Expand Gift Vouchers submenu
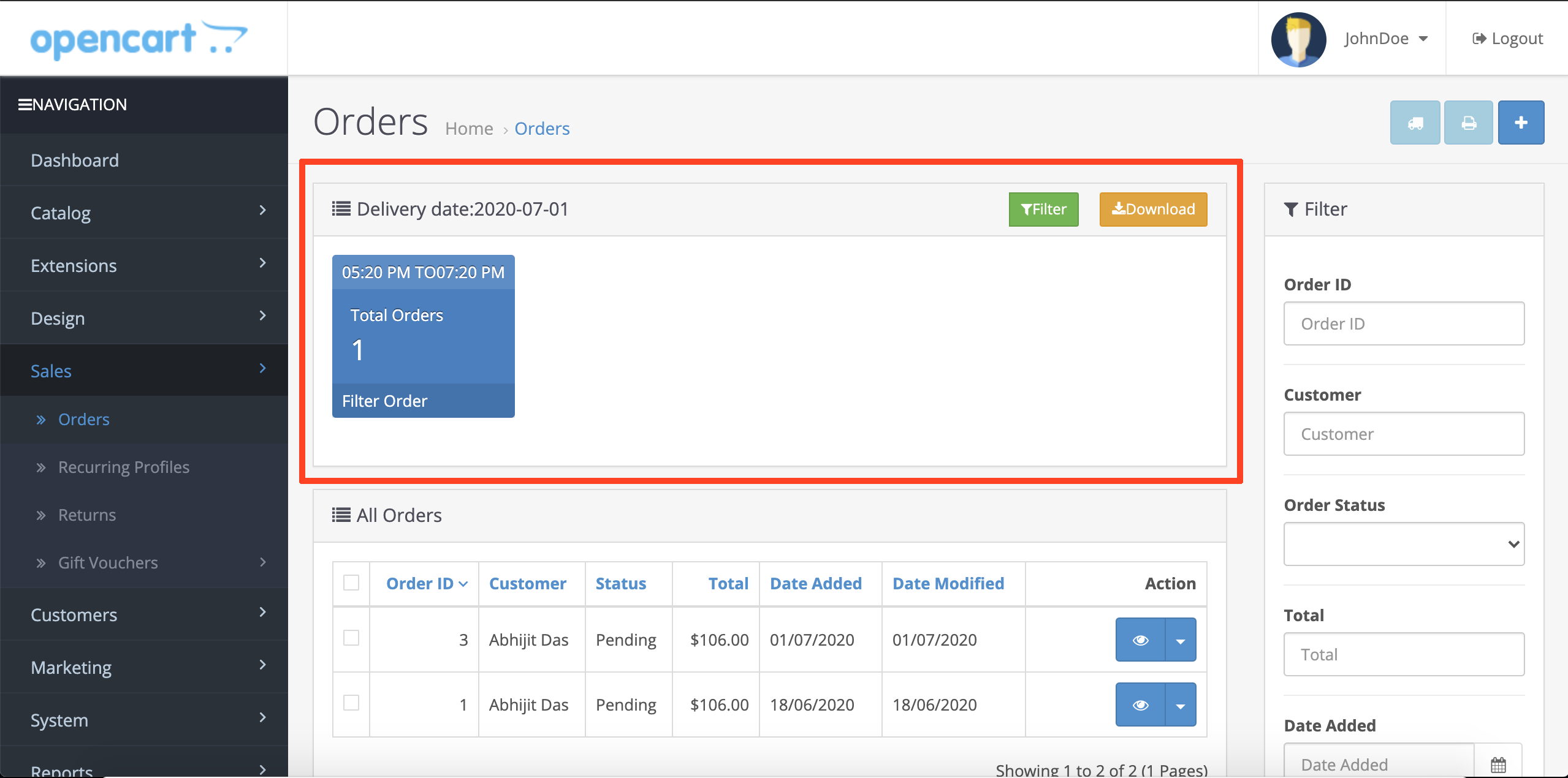The image size is (1568, 778). click(144, 563)
